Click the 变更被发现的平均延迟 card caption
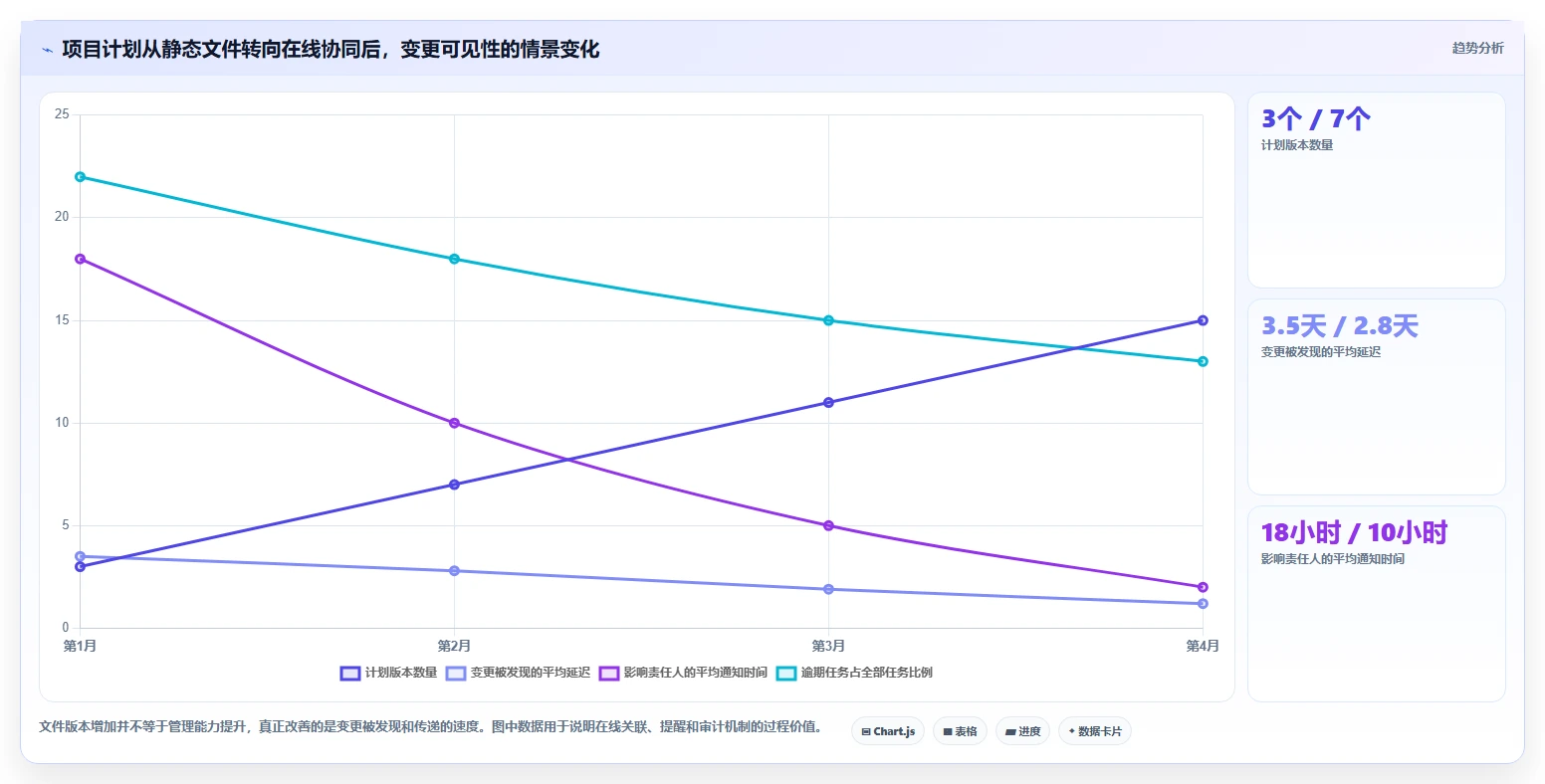The width and height of the screenshot is (1545, 784). point(1321,352)
